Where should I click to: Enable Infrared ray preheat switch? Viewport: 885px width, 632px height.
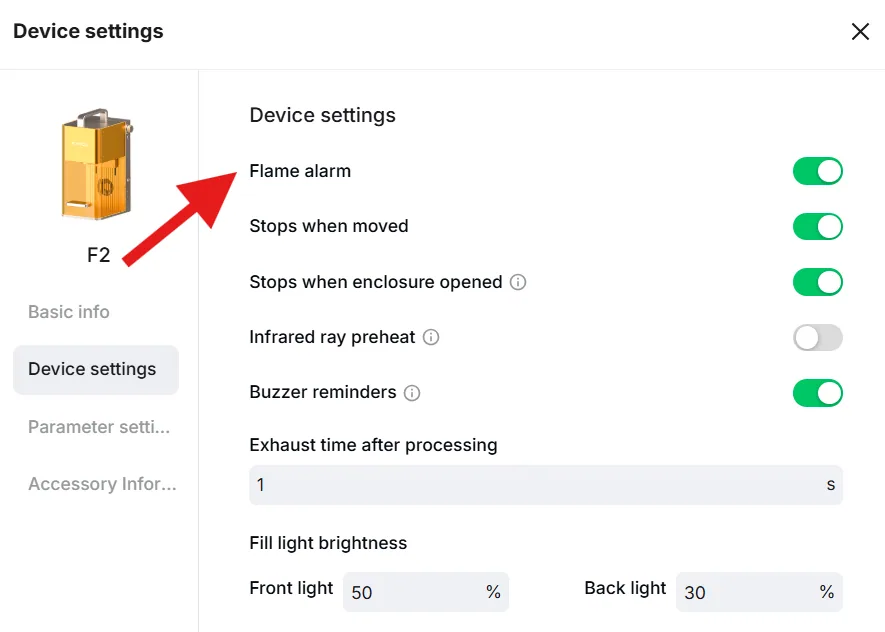817,337
